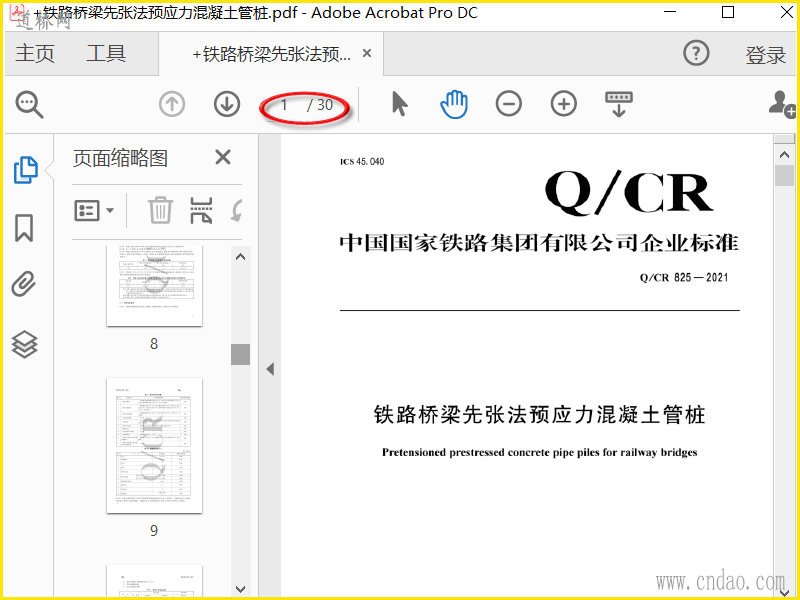
Task: Zoom in with the plus button
Action: click(x=564, y=104)
